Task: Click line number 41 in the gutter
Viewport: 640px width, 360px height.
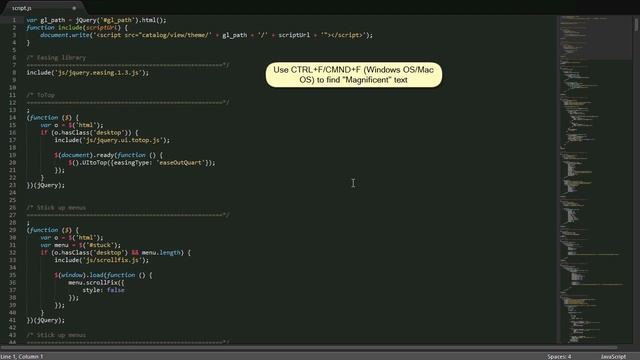Action: (x=12, y=320)
